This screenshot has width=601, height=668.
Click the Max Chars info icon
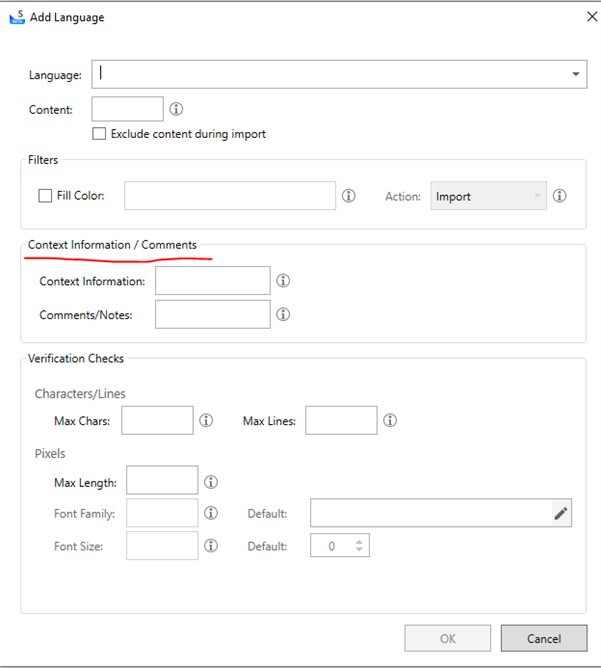(x=206, y=420)
